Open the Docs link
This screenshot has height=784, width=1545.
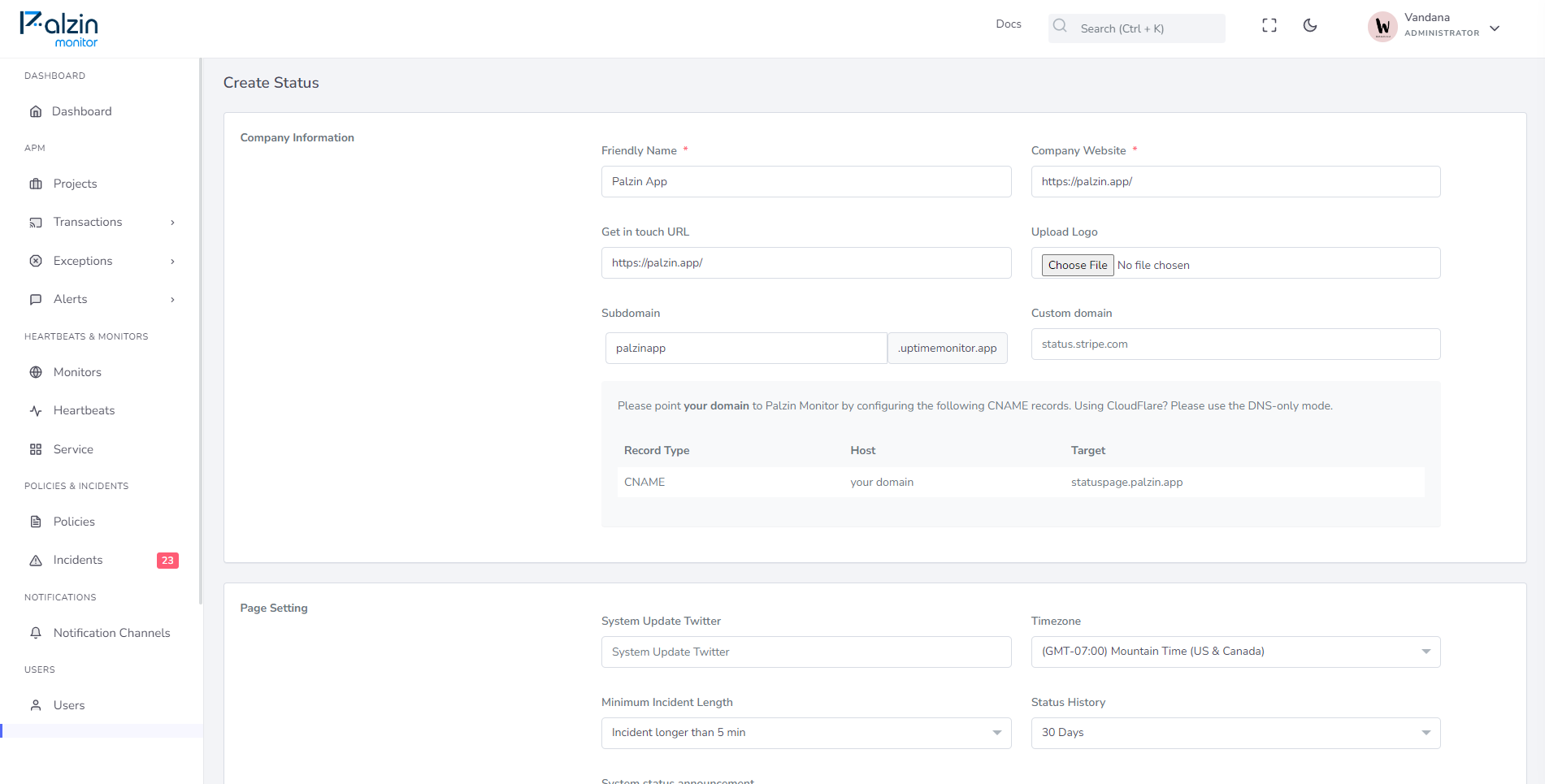point(1009,24)
